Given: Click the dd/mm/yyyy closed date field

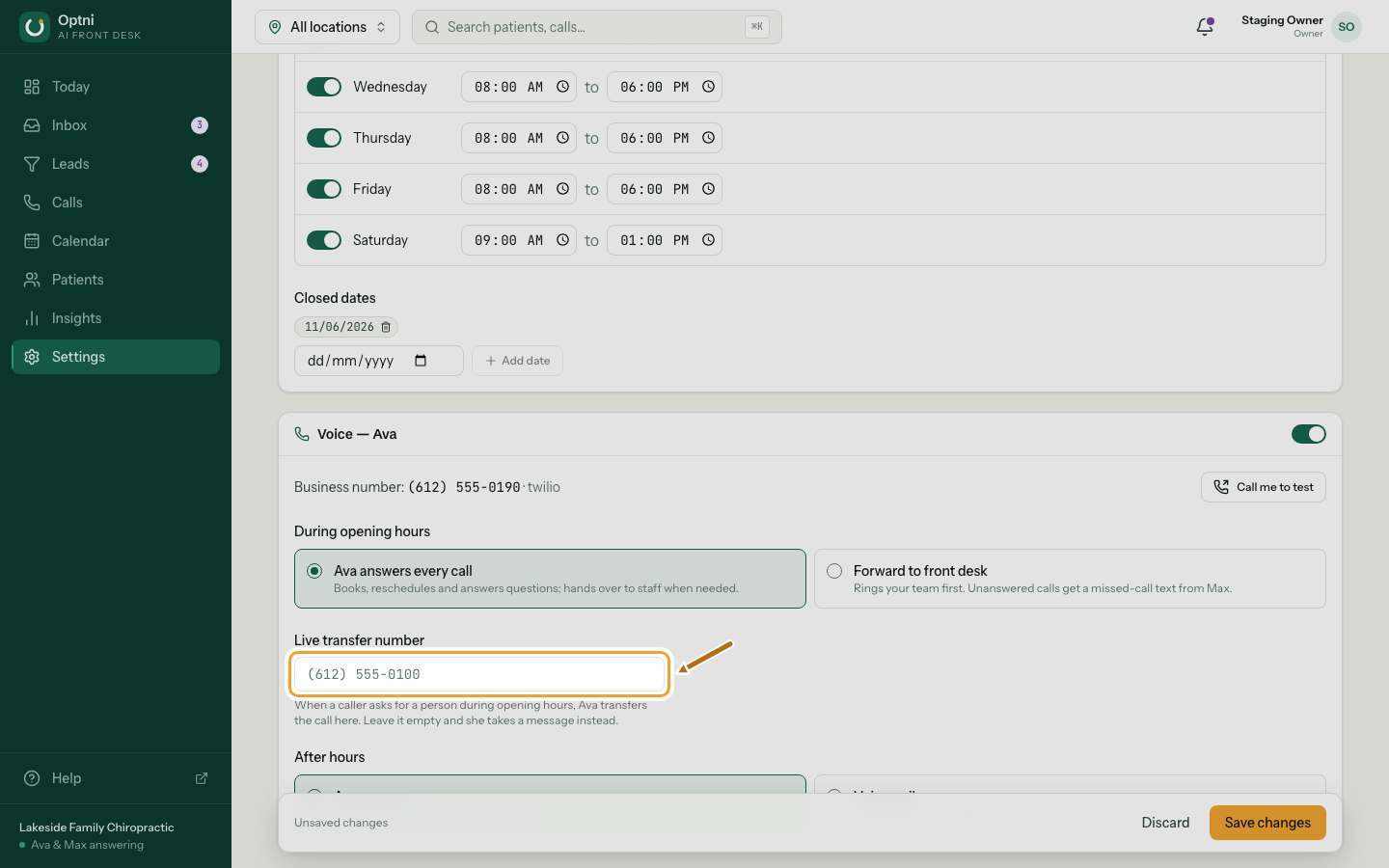Looking at the screenshot, I should [379, 361].
